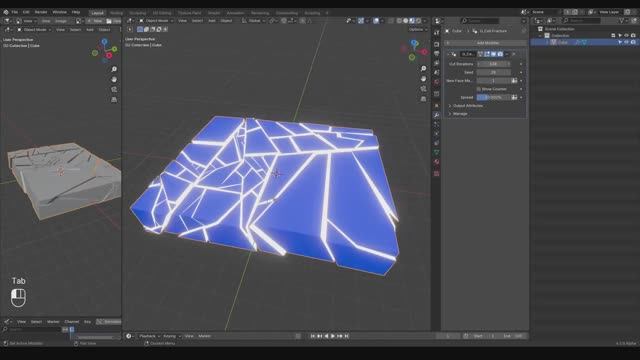Click the outliner search field
The height and width of the screenshot is (360, 640).
582,20
